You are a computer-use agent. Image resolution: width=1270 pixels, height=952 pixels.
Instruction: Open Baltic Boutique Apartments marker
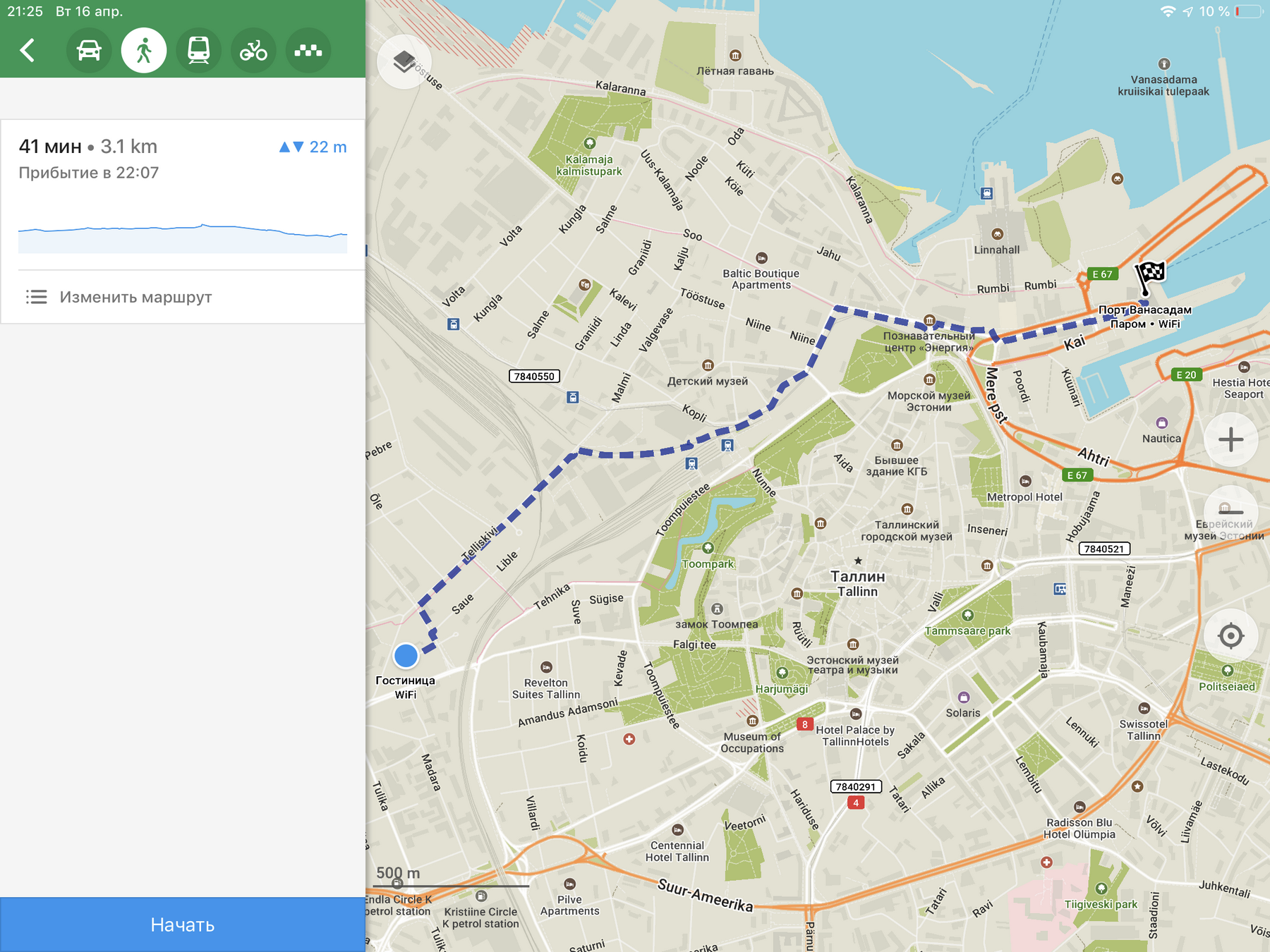(761, 258)
